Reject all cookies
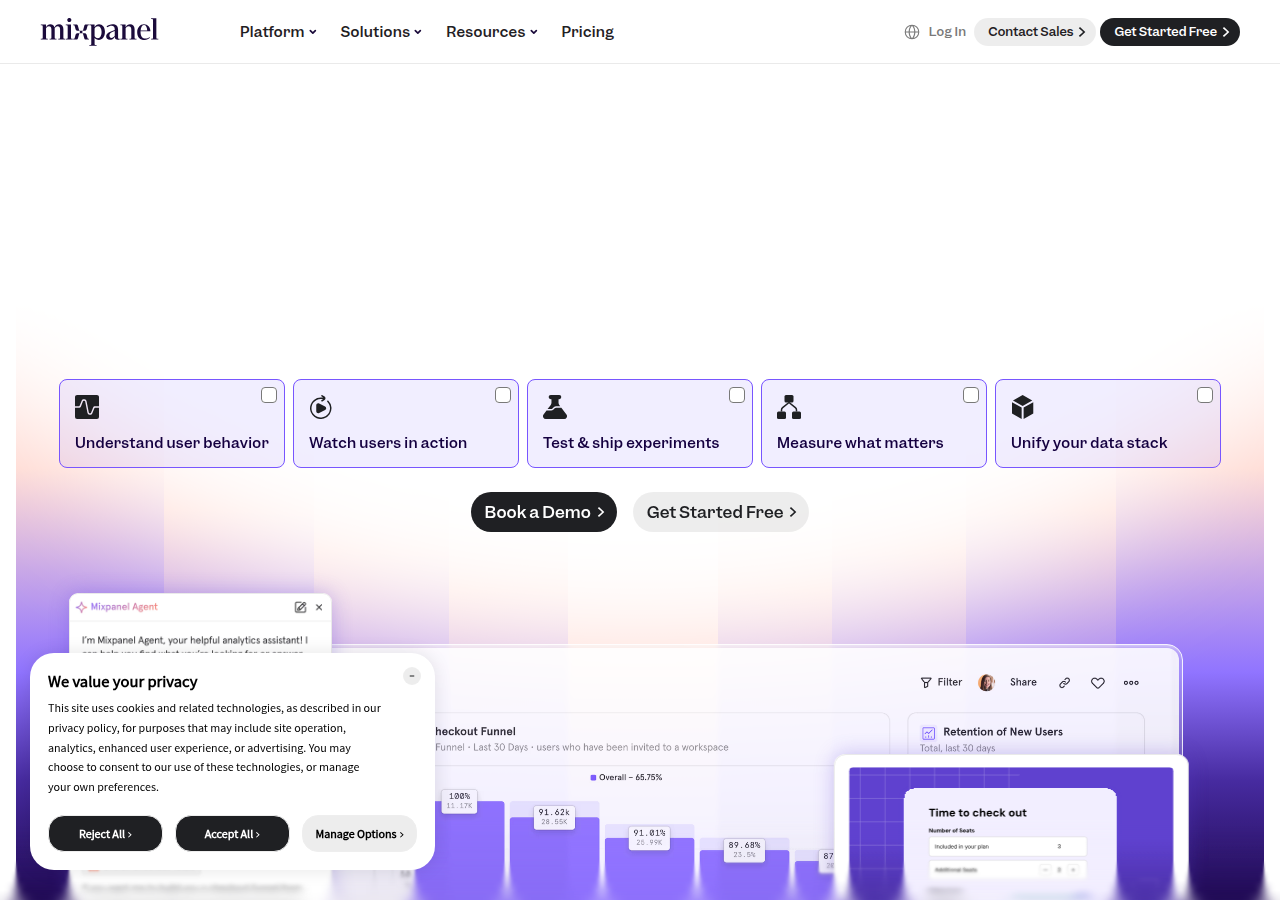The height and width of the screenshot is (900, 1280). click(x=105, y=834)
